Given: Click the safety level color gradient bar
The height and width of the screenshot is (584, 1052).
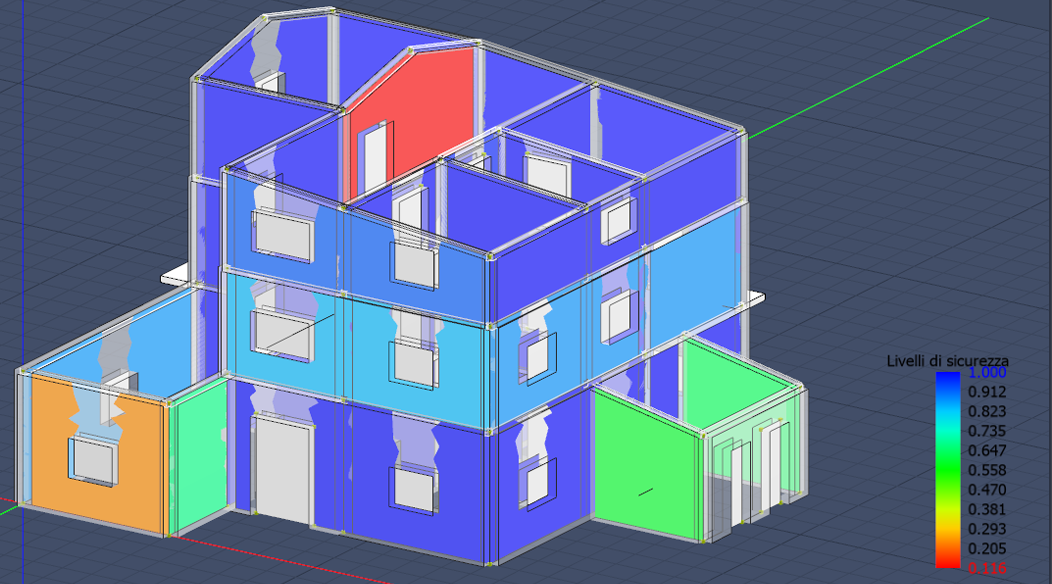Looking at the screenshot, I should coord(947,470).
